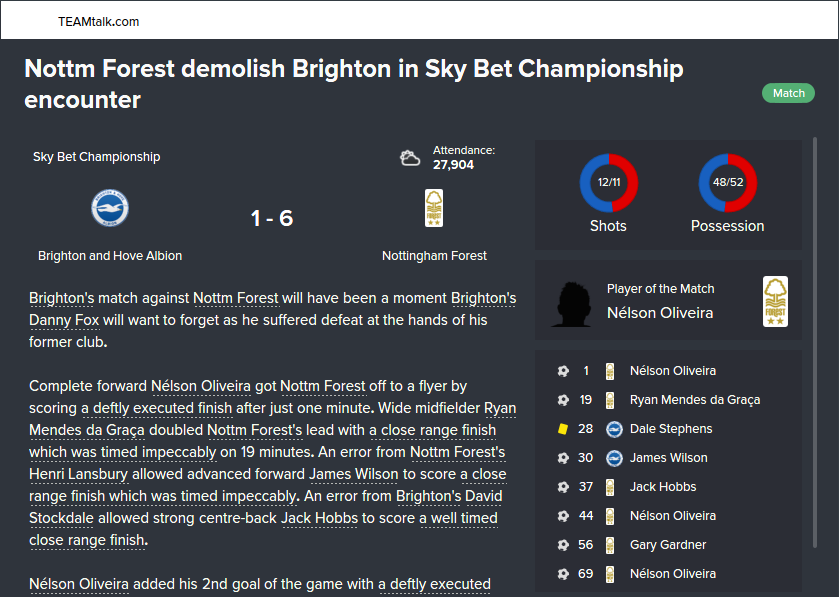Click Brighton badge beside James Wilson event
The image size is (839, 597).
614,458
